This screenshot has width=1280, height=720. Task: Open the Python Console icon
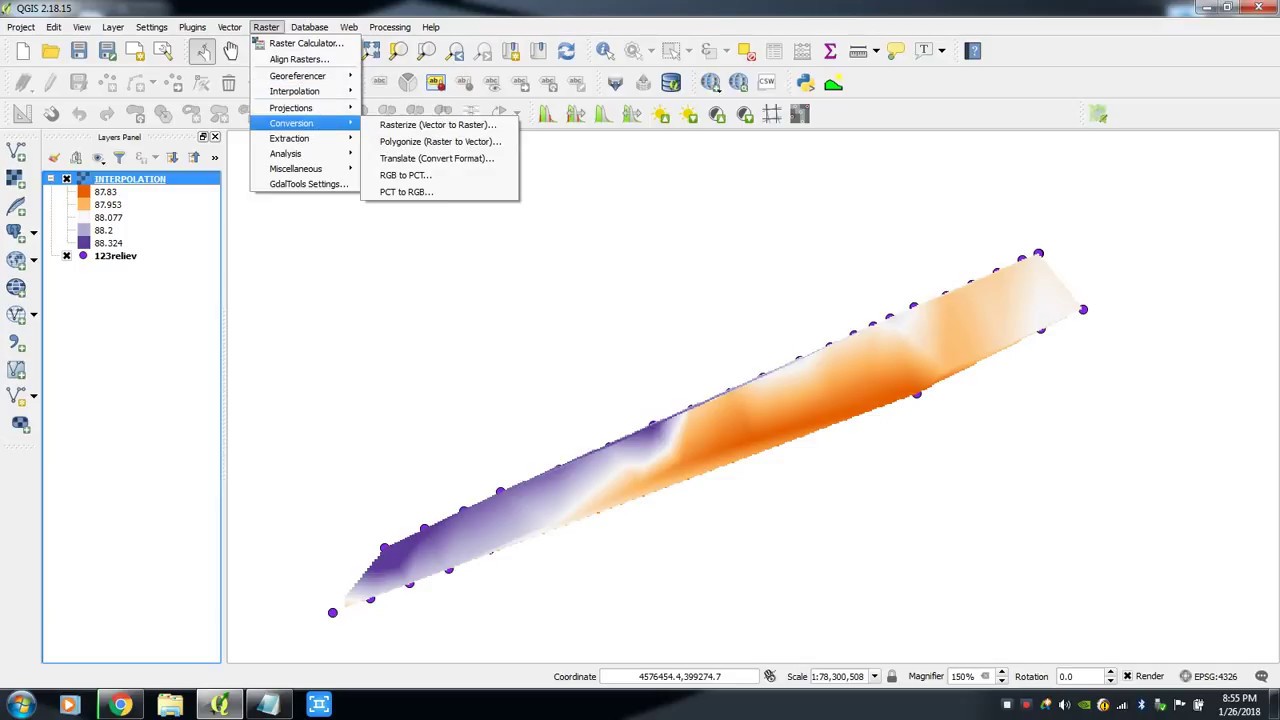806,83
